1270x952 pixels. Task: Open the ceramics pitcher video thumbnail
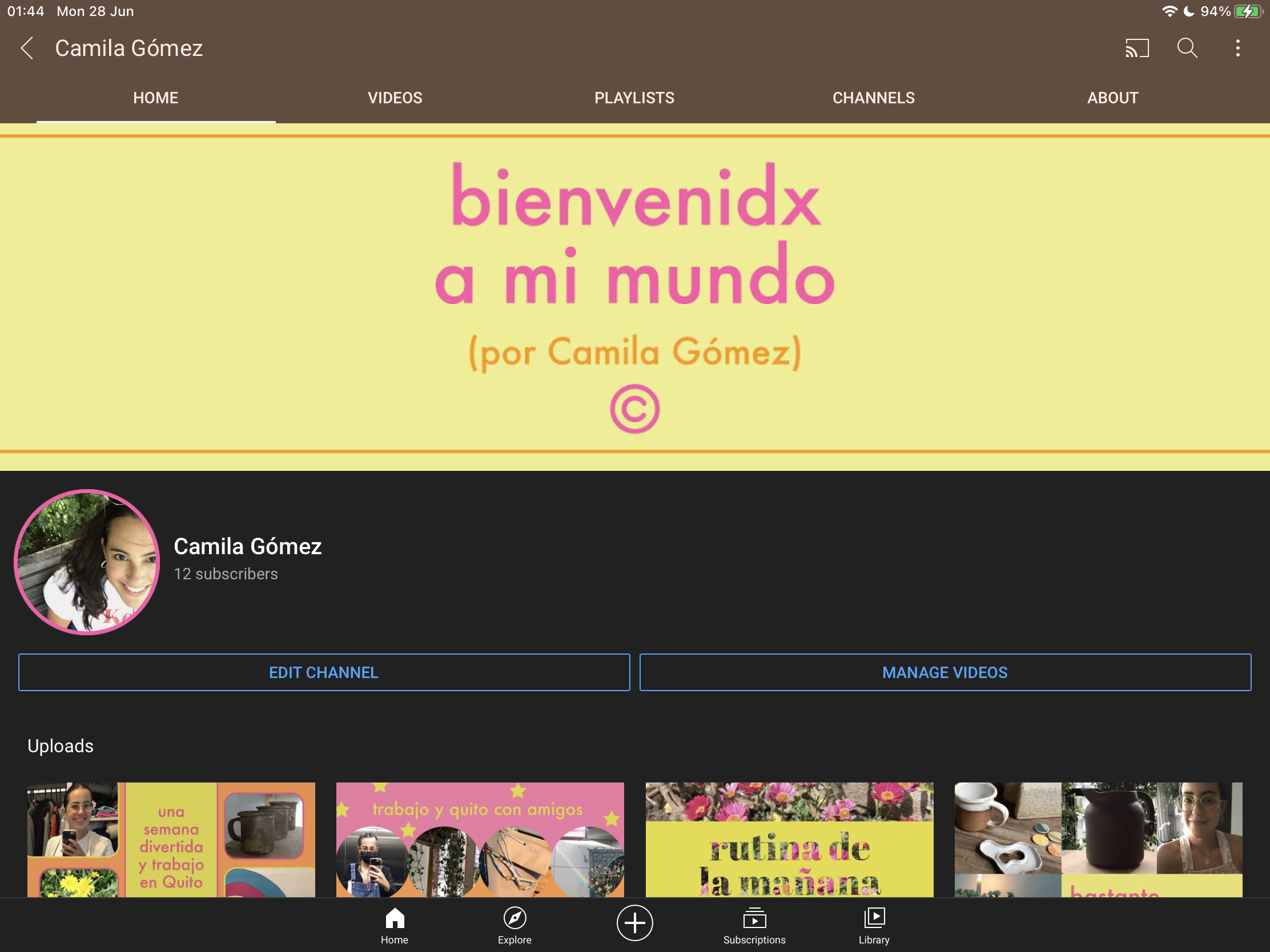[x=1098, y=840]
